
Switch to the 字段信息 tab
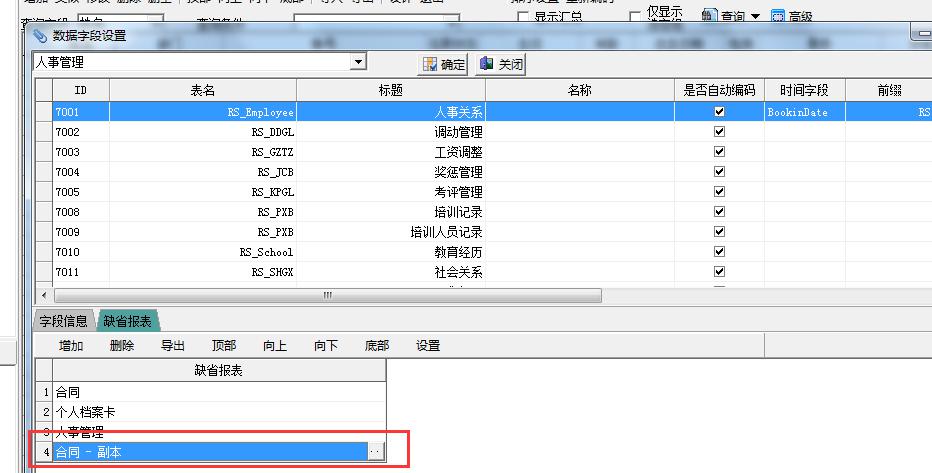click(x=63, y=321)
